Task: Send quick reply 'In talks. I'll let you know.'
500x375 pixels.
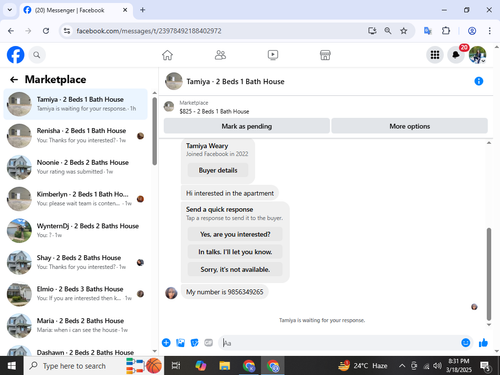Action: (235, 252)
